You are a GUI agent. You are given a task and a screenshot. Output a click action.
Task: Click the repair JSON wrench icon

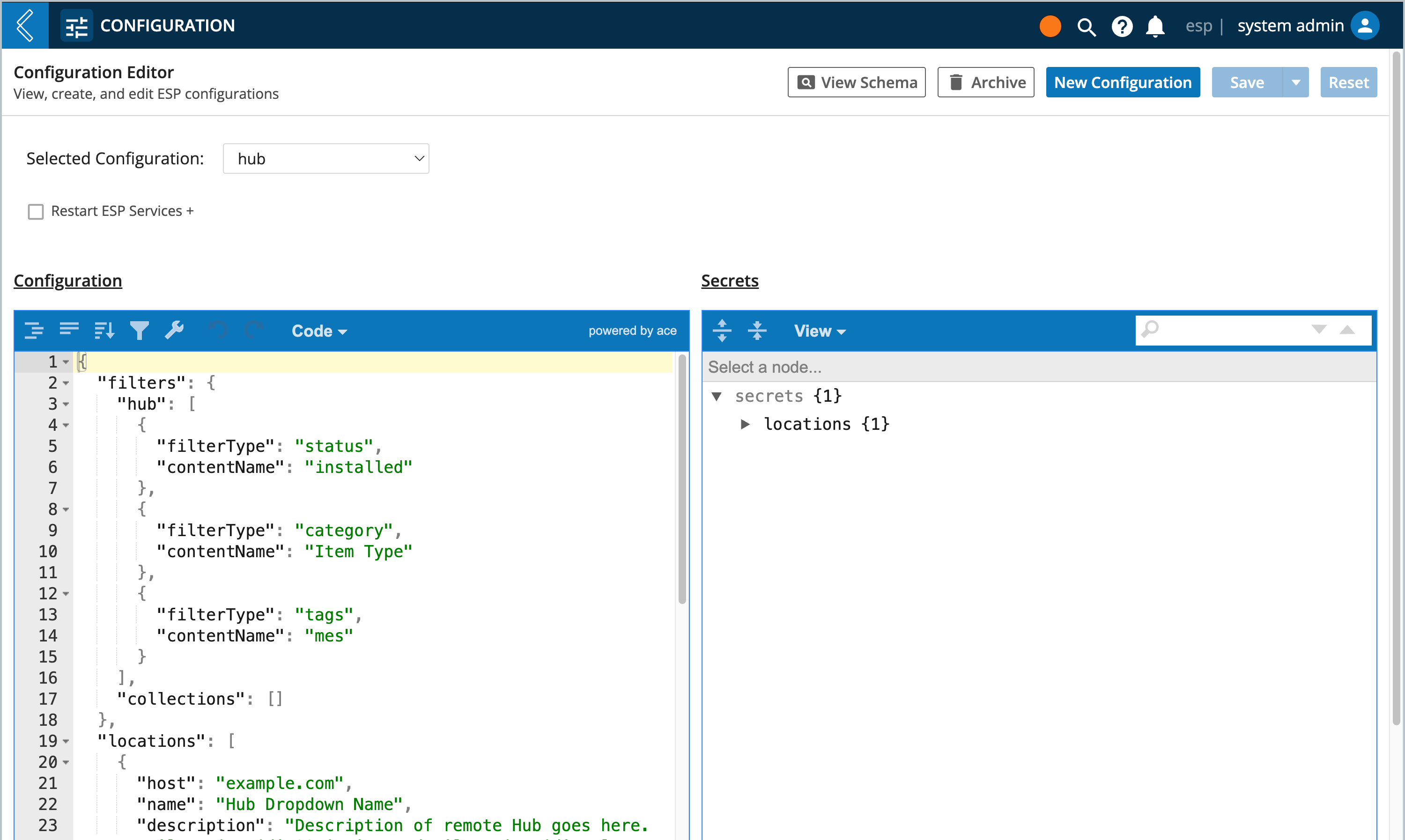coord(174,330)
